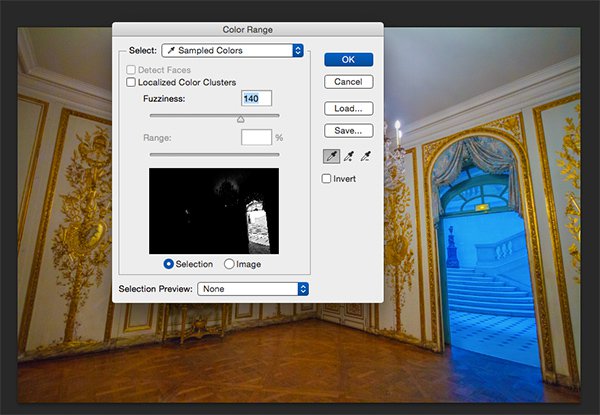The height and width of the screenshot is (415, 600).
Task: Click the Save... button
Action: click(x=348, y=130)
